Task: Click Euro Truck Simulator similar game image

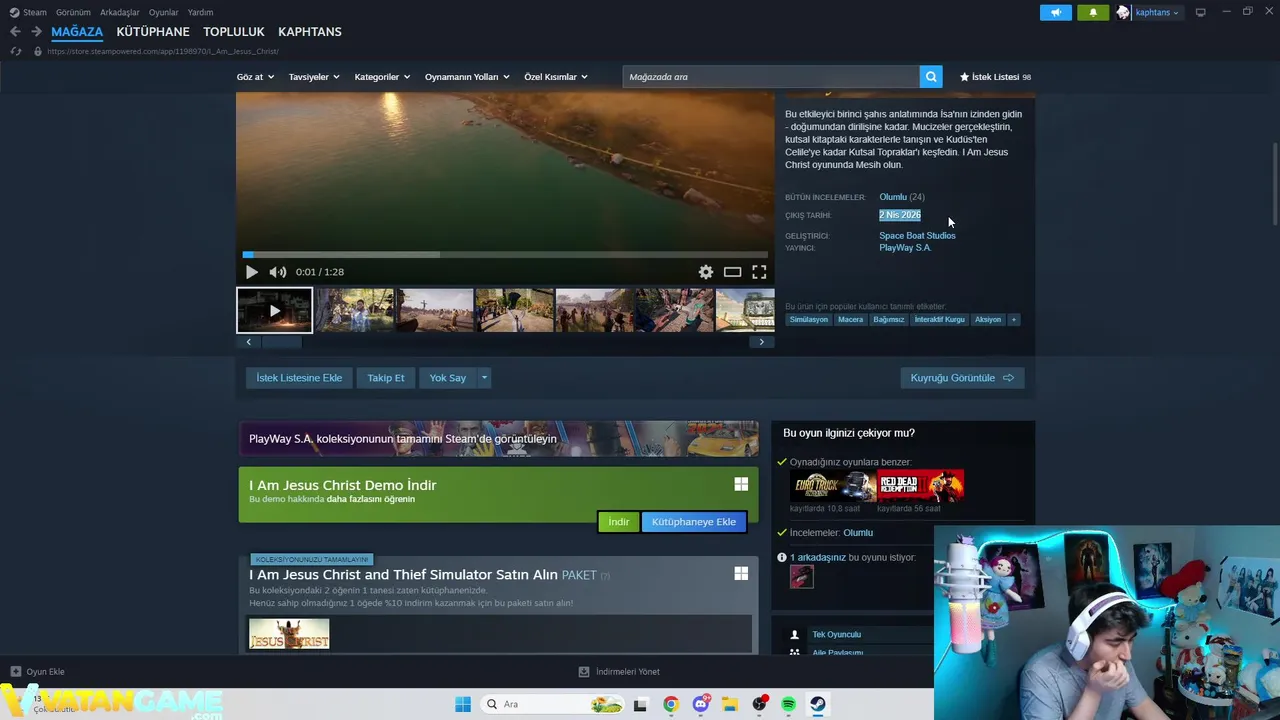Action: 833,486
